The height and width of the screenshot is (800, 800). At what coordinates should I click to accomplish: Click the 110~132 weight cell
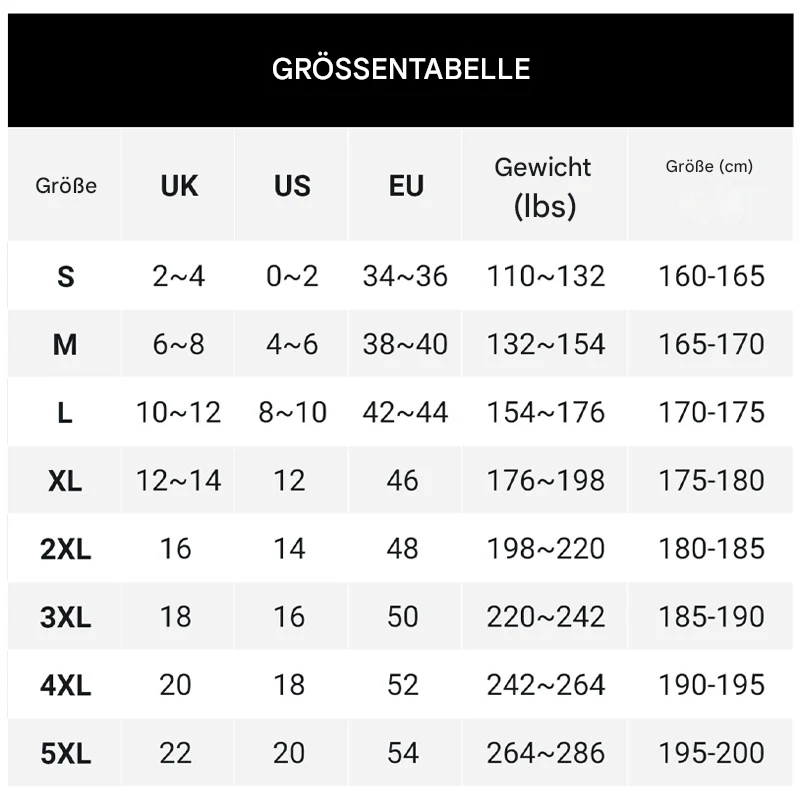click(545, 276)
